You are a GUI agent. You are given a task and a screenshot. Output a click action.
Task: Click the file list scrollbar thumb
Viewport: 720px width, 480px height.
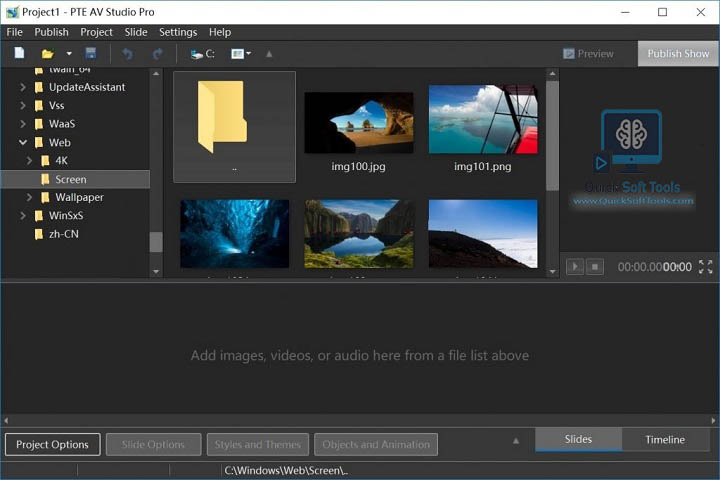click(552, 136)
